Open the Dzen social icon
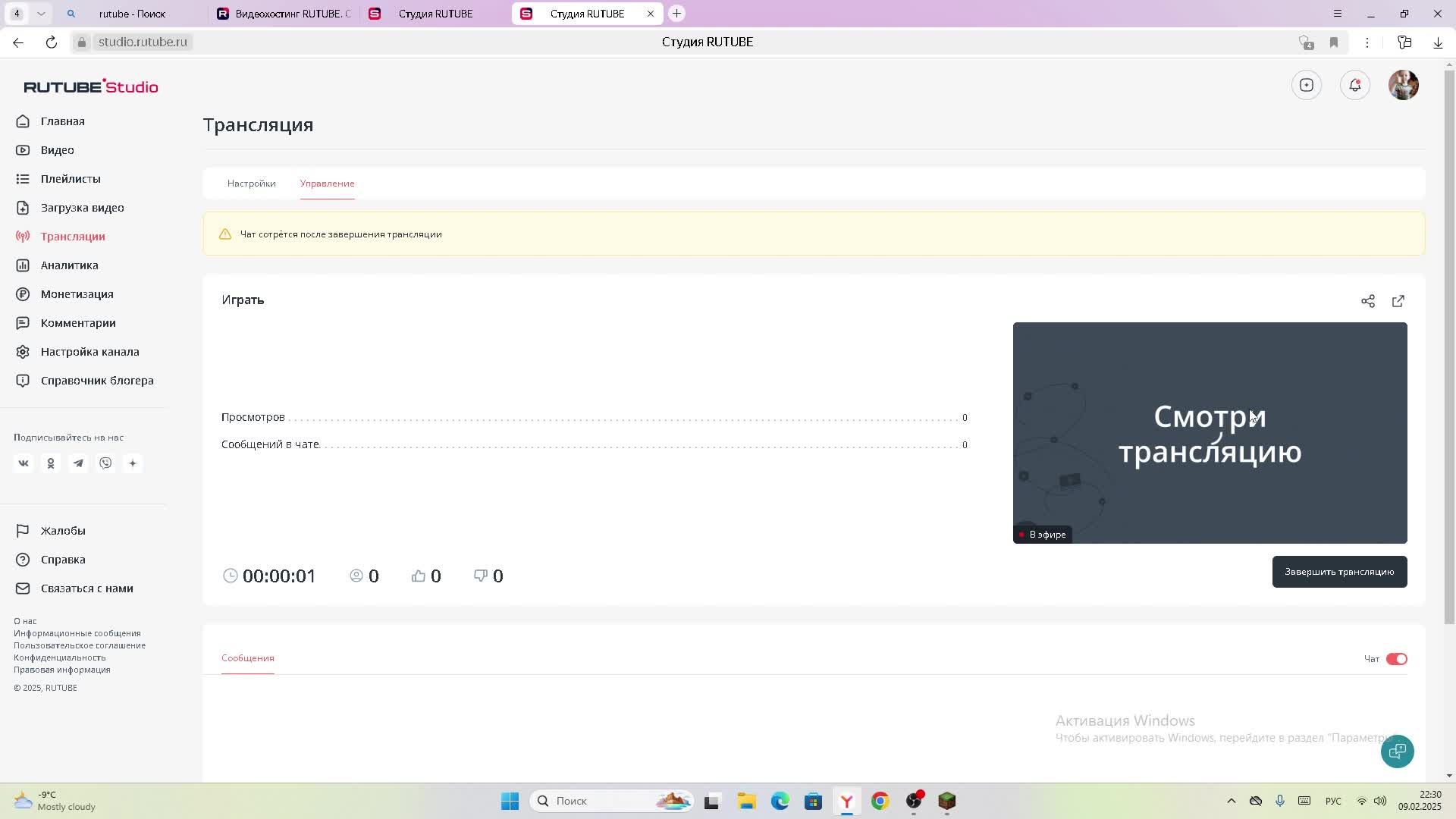1456x819 pixels. pyautogui.click(x=133, y=463)
